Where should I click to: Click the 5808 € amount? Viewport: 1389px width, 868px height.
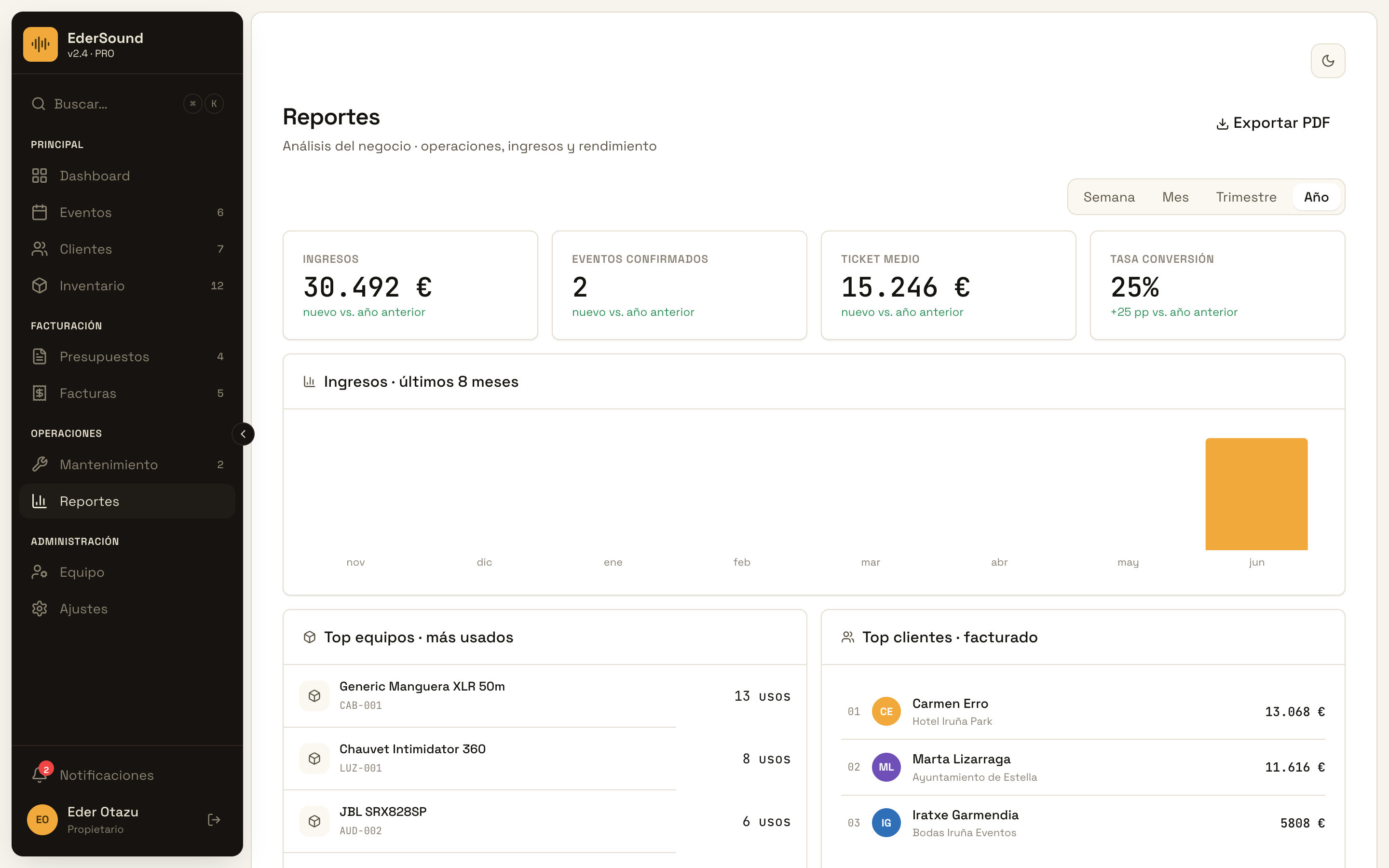point(1302,823)
